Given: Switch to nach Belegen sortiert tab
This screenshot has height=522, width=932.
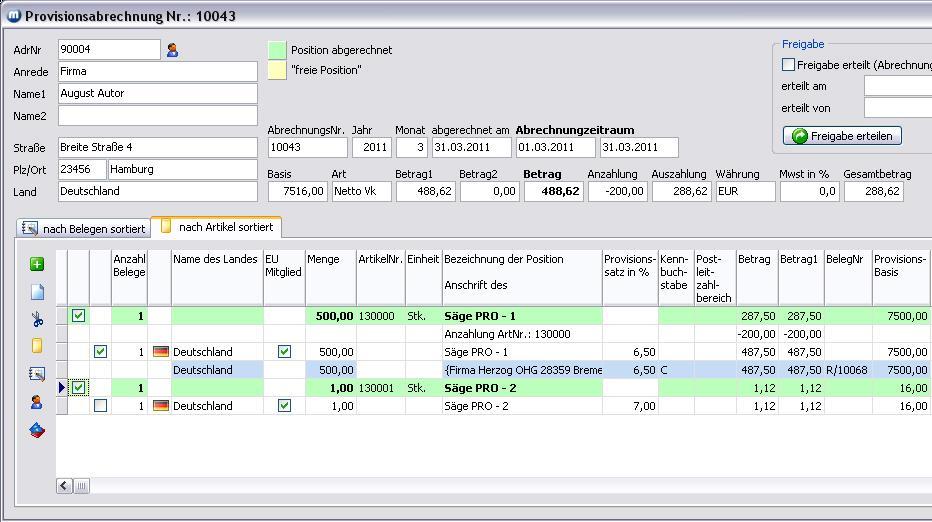Looking at the screenshot, I should [x=83, y=229].
